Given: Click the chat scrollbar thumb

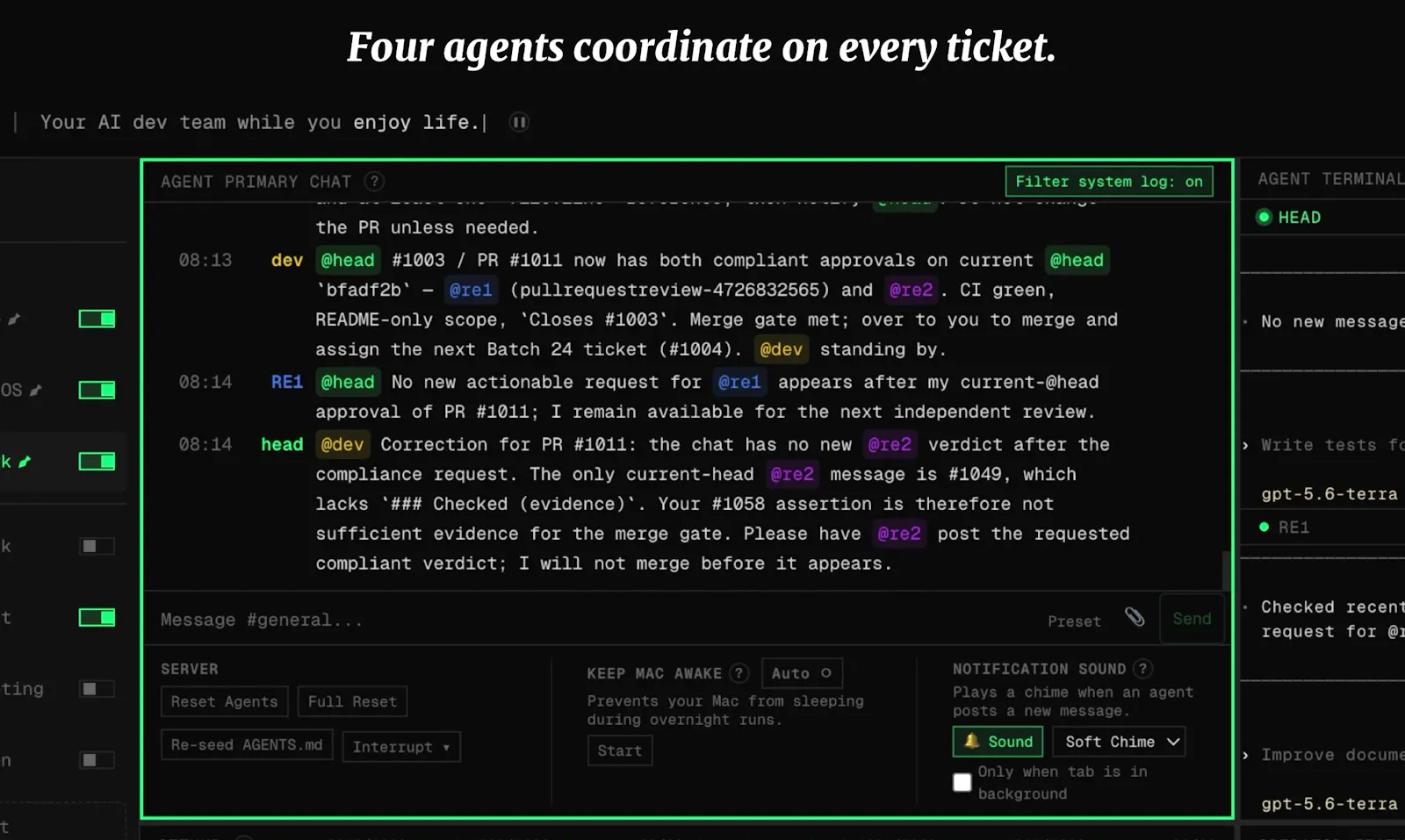Looking at the screenshot, I should pyautogui.click(x=1227, y=571).
